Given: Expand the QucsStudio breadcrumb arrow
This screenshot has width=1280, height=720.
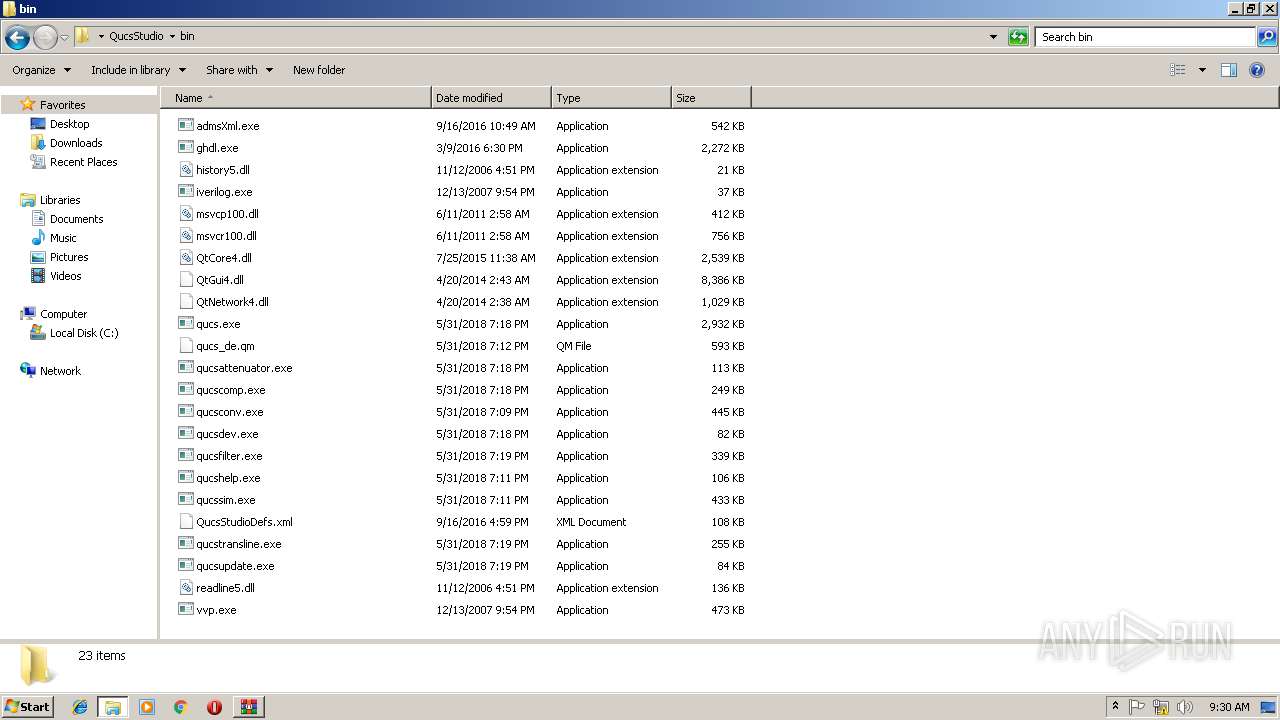Looking at the screenshot, I should 172,36.
